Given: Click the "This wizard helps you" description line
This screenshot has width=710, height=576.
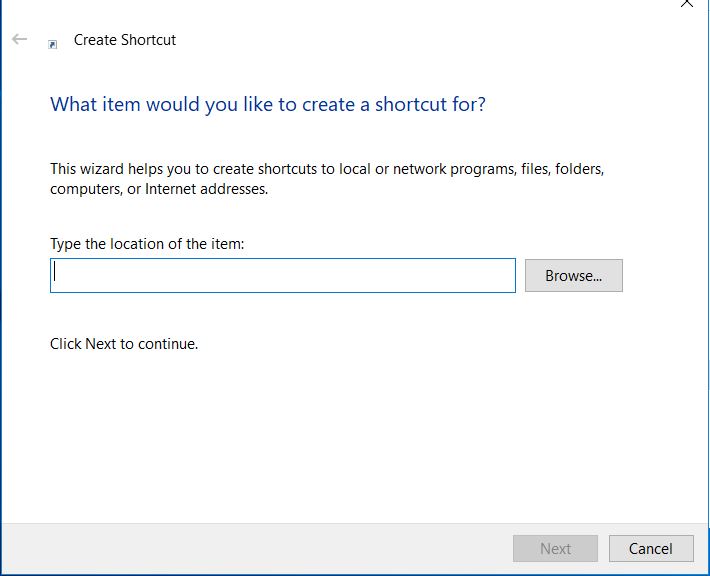Looking at the screenshot, I should coord(327,168).
